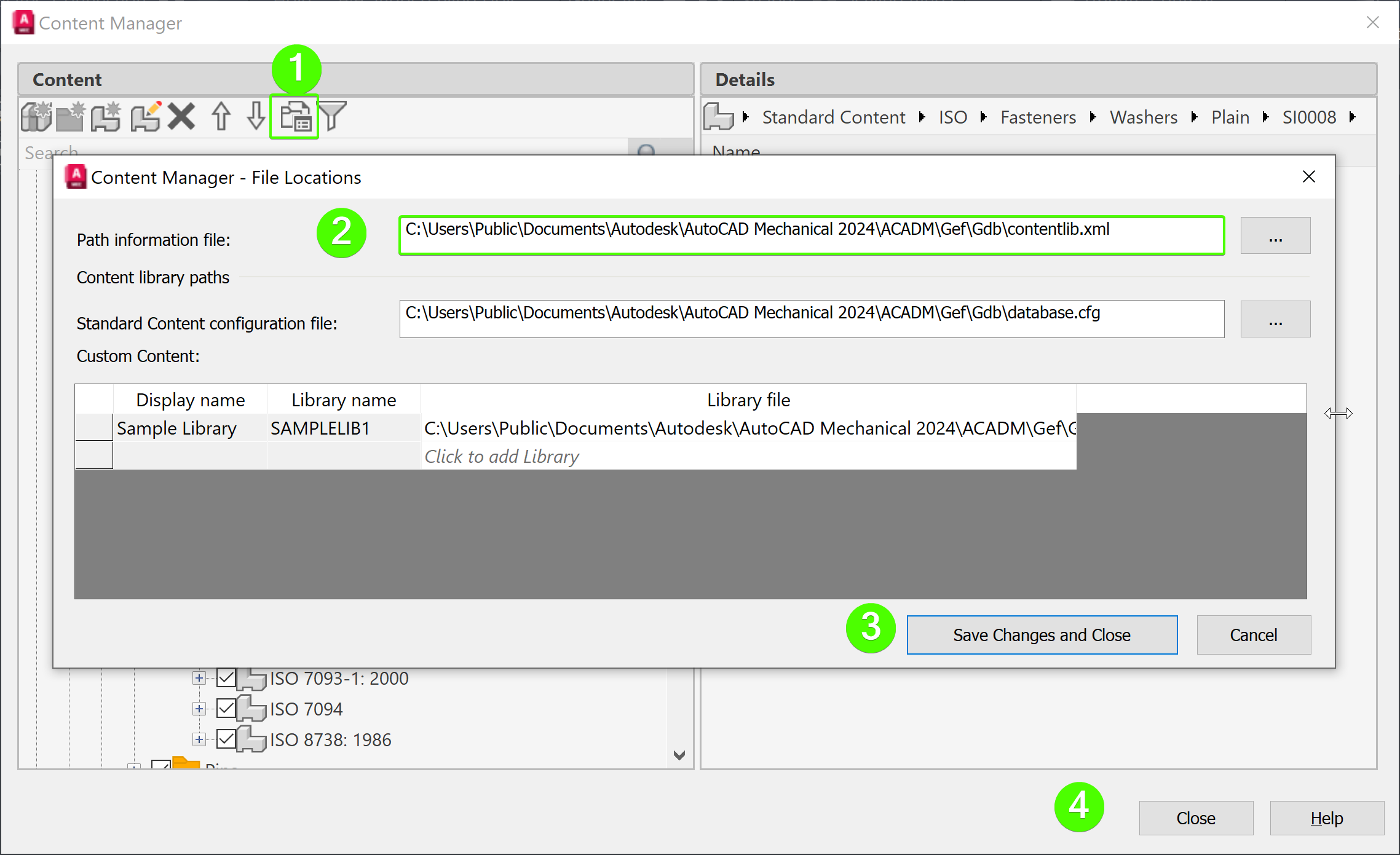Expand the ISO 7093-1: 2000 tree node
Viewport: 1400px width, 855px height.
[199, 678]
